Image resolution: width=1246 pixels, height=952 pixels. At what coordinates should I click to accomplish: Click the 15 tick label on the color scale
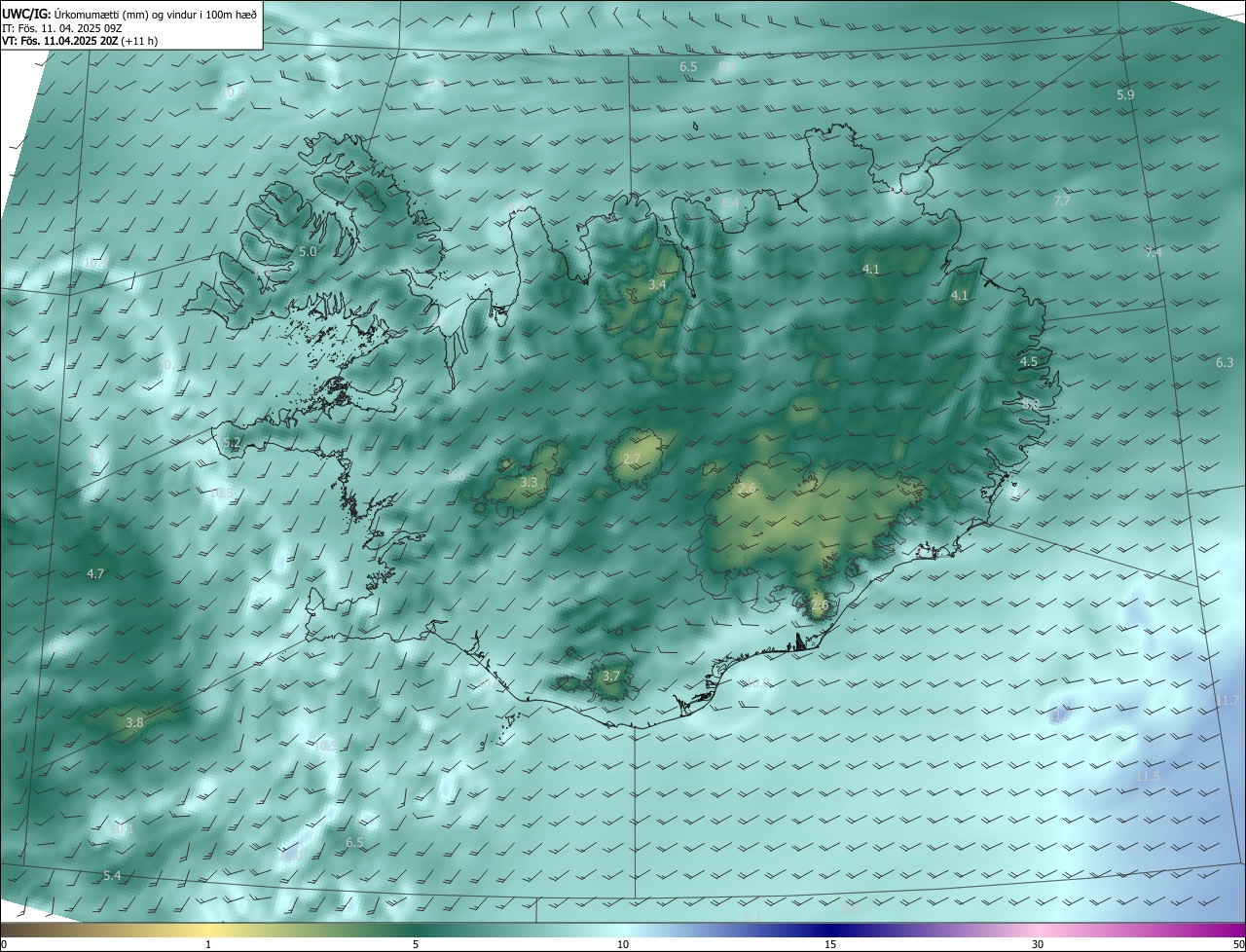tap(830, 944)
